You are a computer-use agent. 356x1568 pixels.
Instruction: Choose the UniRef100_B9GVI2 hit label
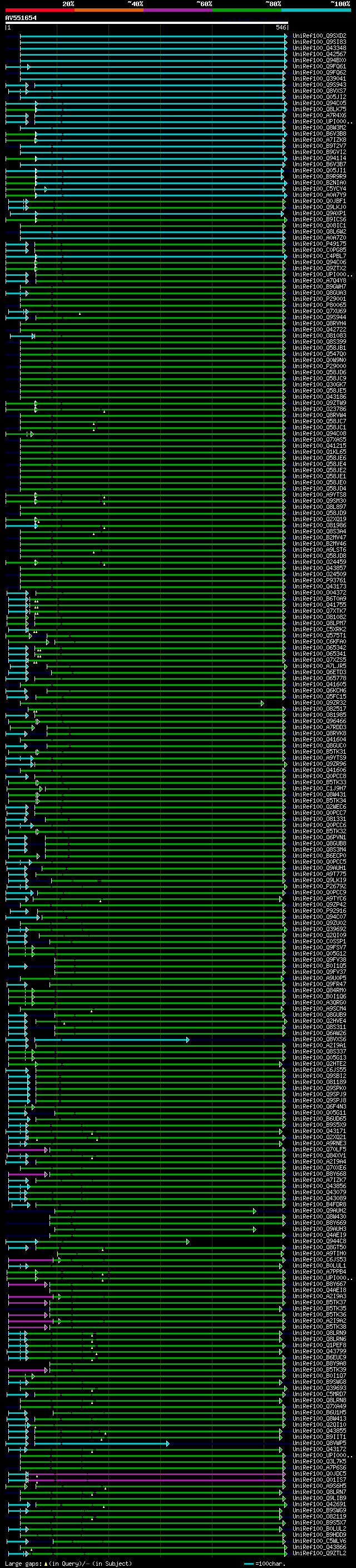pos(319,152)
